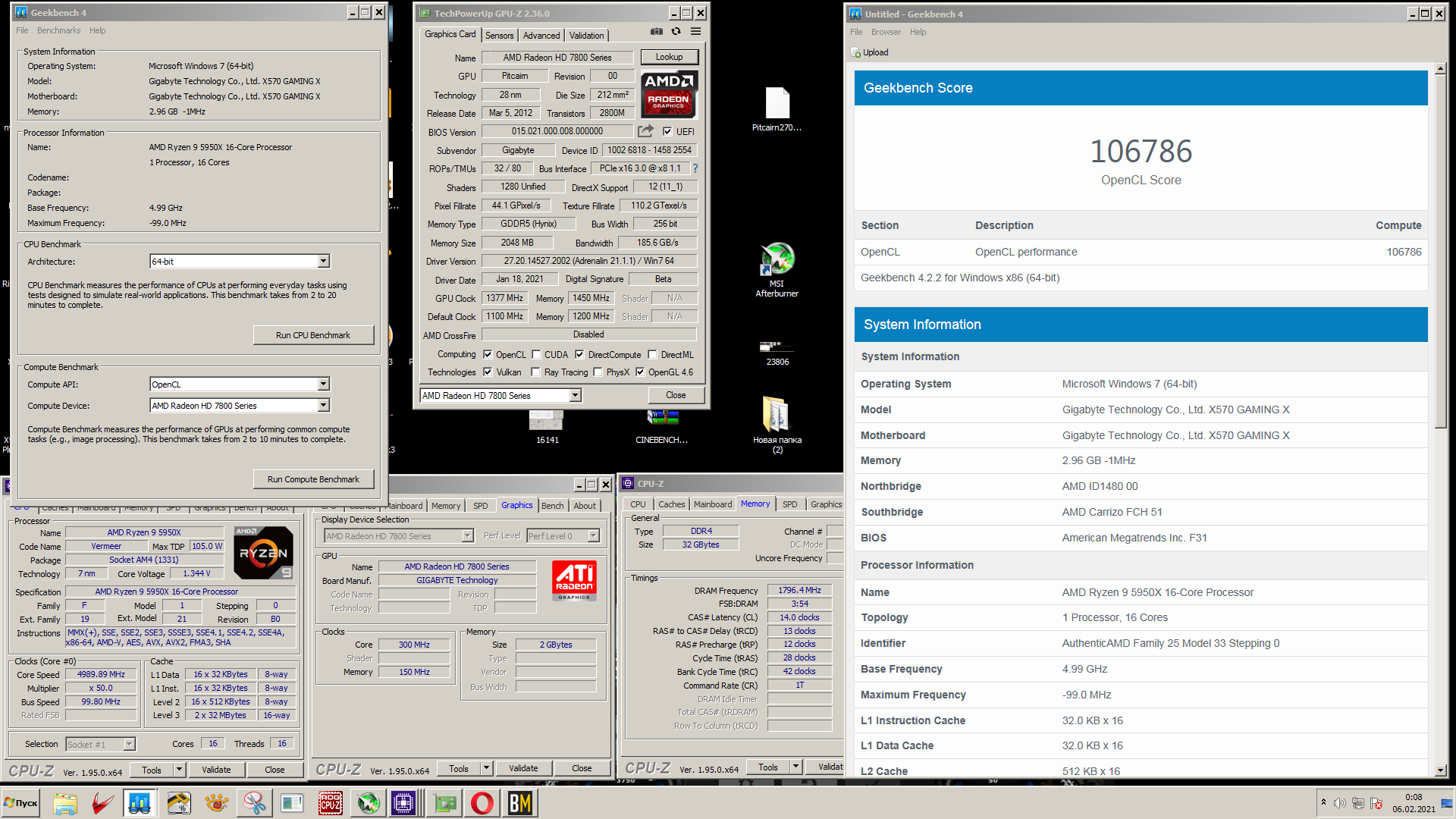
Task: Click the GPU-Z refresh icon
Action: [676, 32]
